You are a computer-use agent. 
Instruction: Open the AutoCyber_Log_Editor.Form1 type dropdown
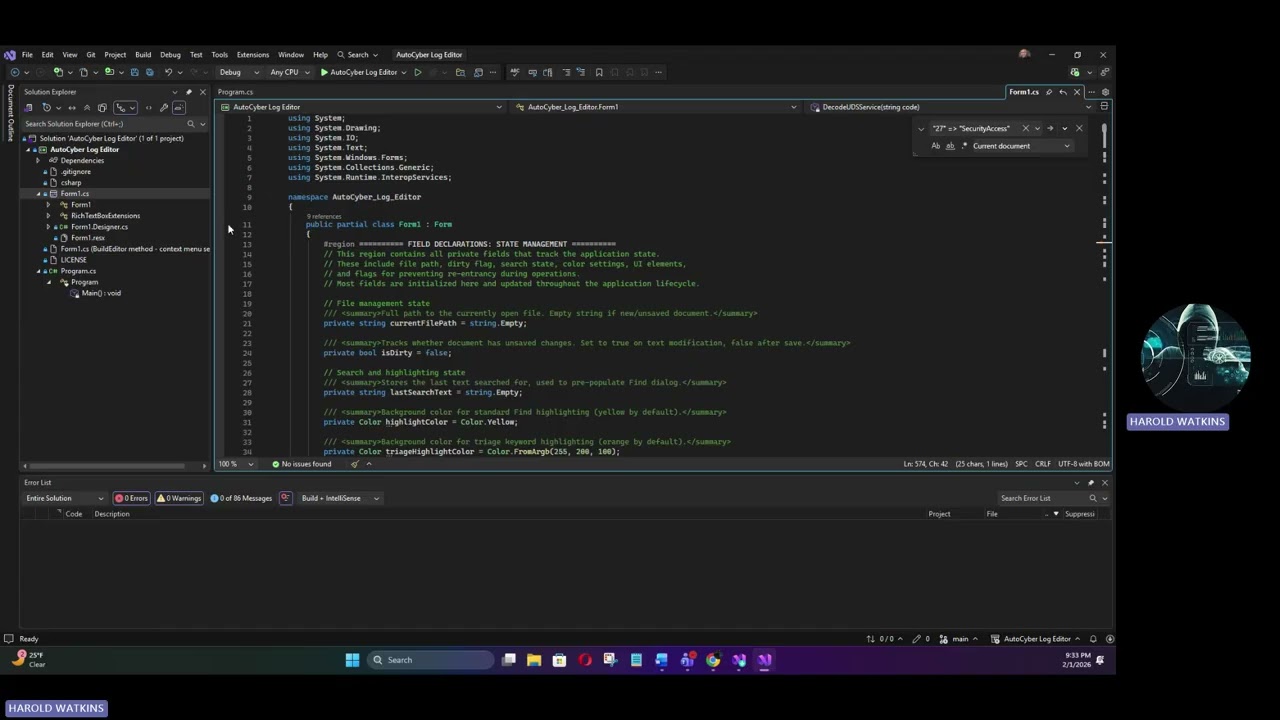coord(657,107)
